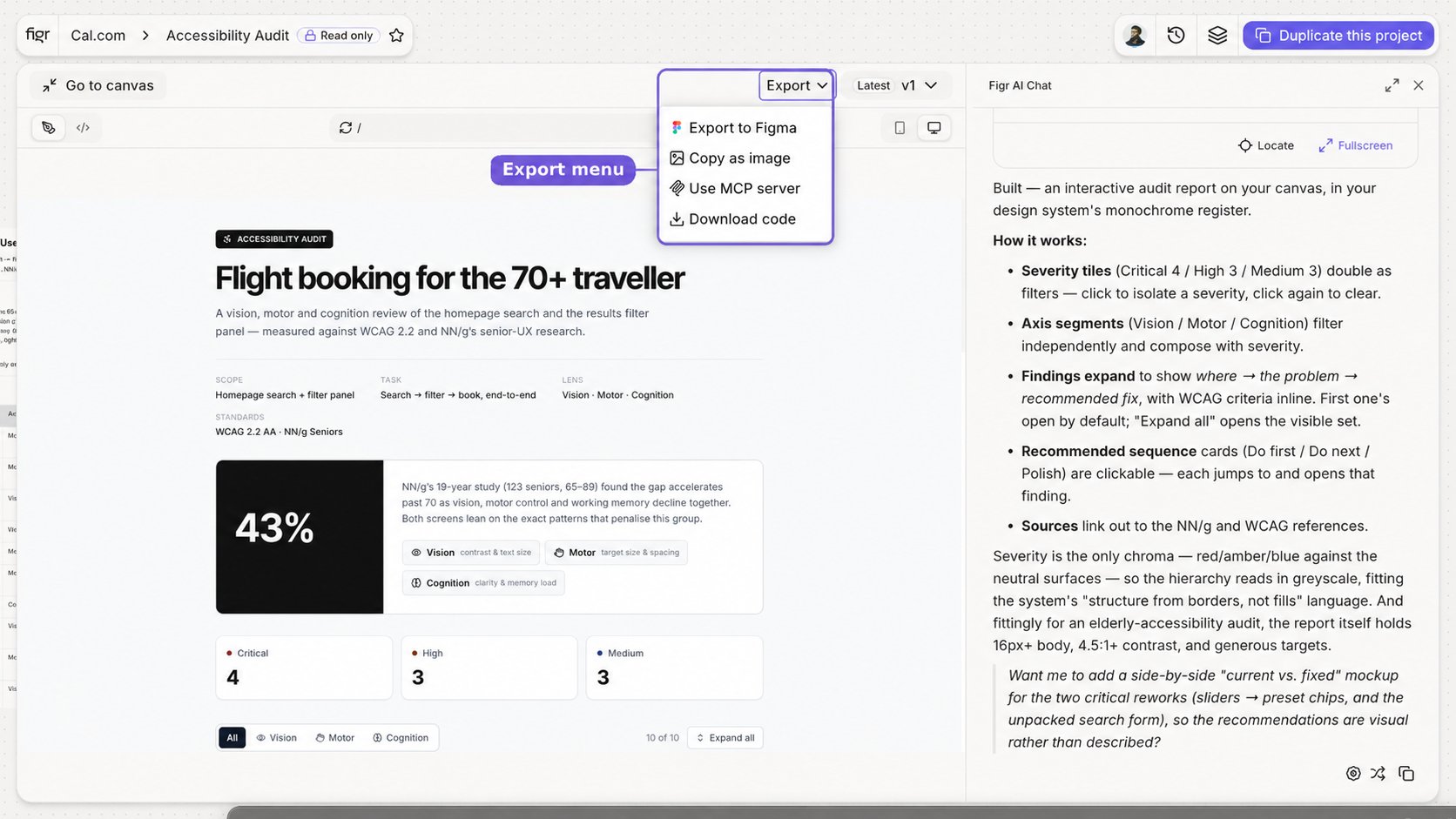1456x819 pixels.
Task: Select the Cognition axis segment
Action: click(401, 738)
